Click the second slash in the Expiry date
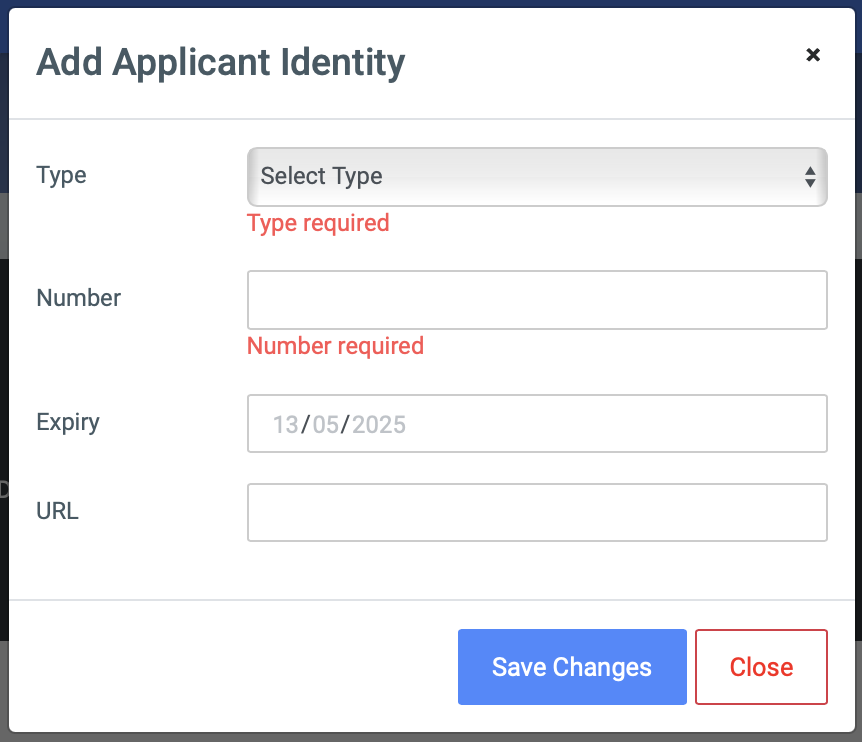This screenshot has height=742, width=862. (345, 424)
